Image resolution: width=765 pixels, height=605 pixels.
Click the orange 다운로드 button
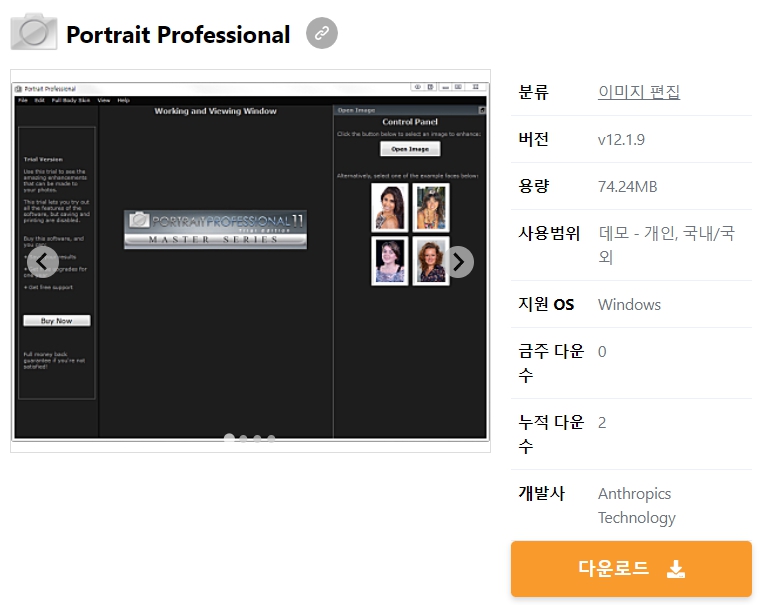[631, 568]
